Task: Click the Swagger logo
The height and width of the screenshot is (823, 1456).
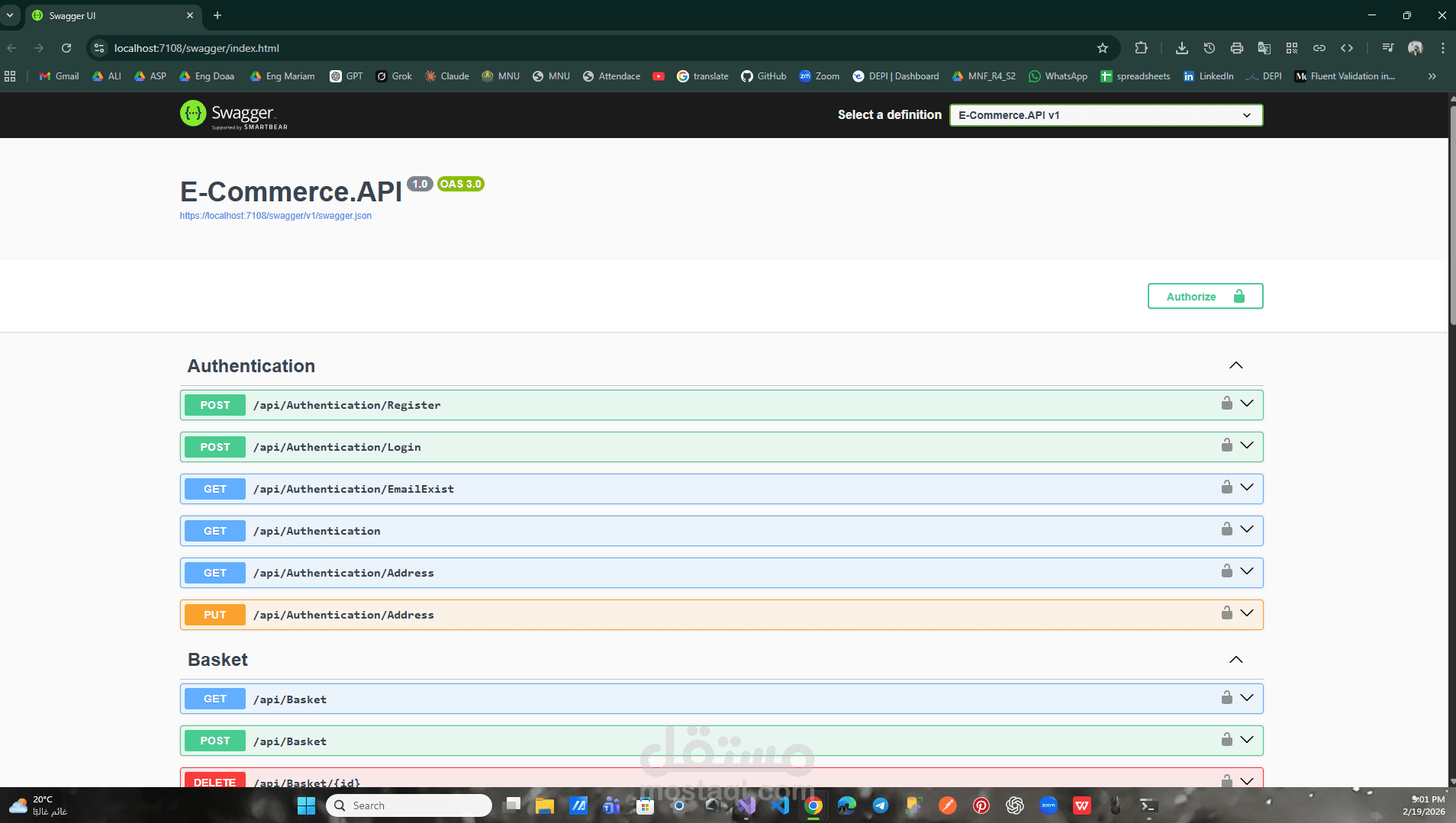Action: [x=232, y=114]
